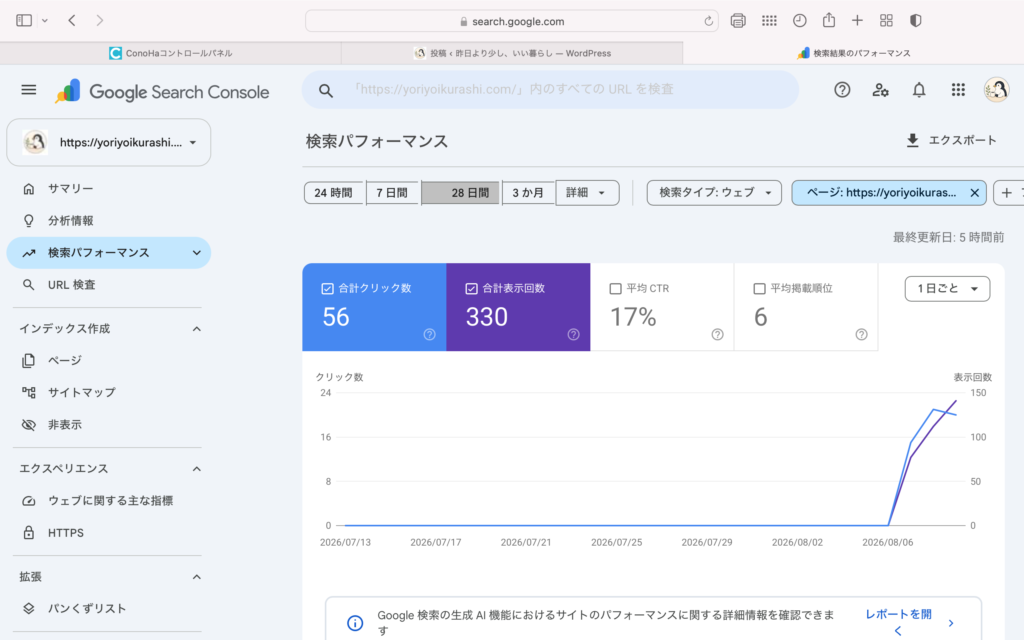This screenshot has height=640, width=1024.
Task: Click the URL inspection search field
Action: [550, 89]
